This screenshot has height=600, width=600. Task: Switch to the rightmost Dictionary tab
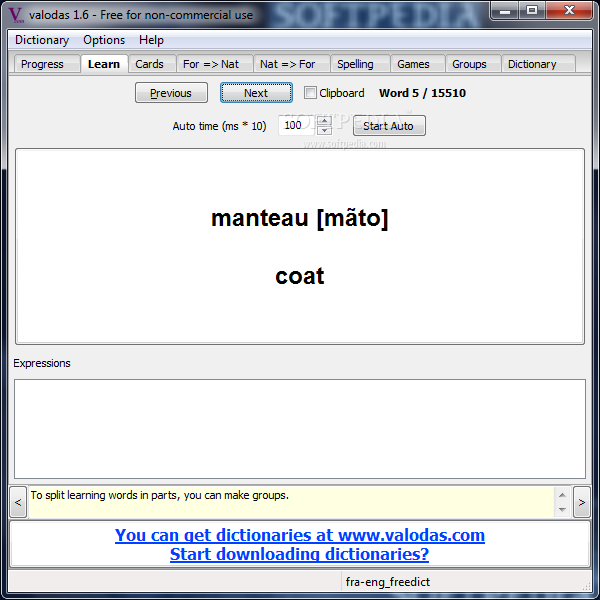click(538, 64)
